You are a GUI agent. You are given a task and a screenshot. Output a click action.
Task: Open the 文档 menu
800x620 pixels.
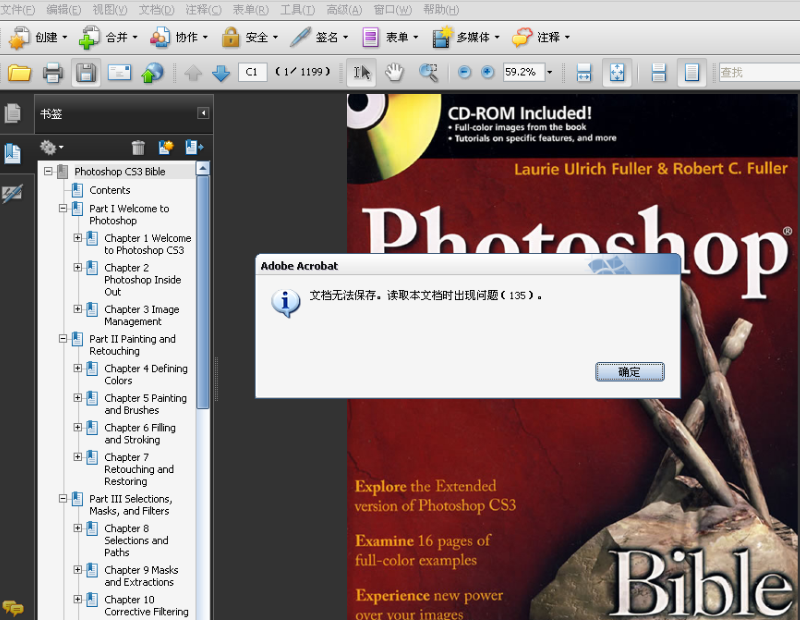[157, 10]
